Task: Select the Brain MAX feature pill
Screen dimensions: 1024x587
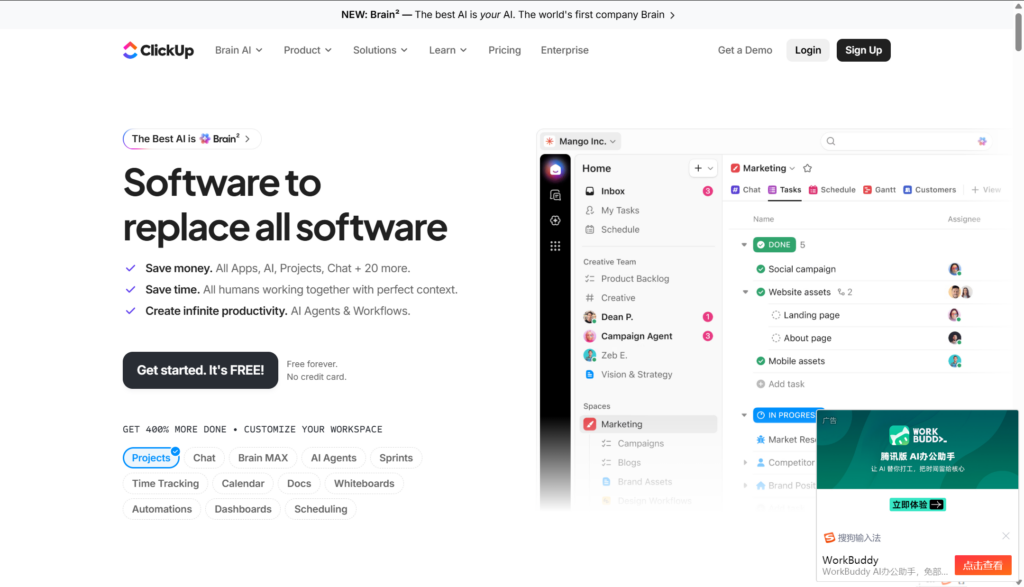Action: tap(263, 458)
